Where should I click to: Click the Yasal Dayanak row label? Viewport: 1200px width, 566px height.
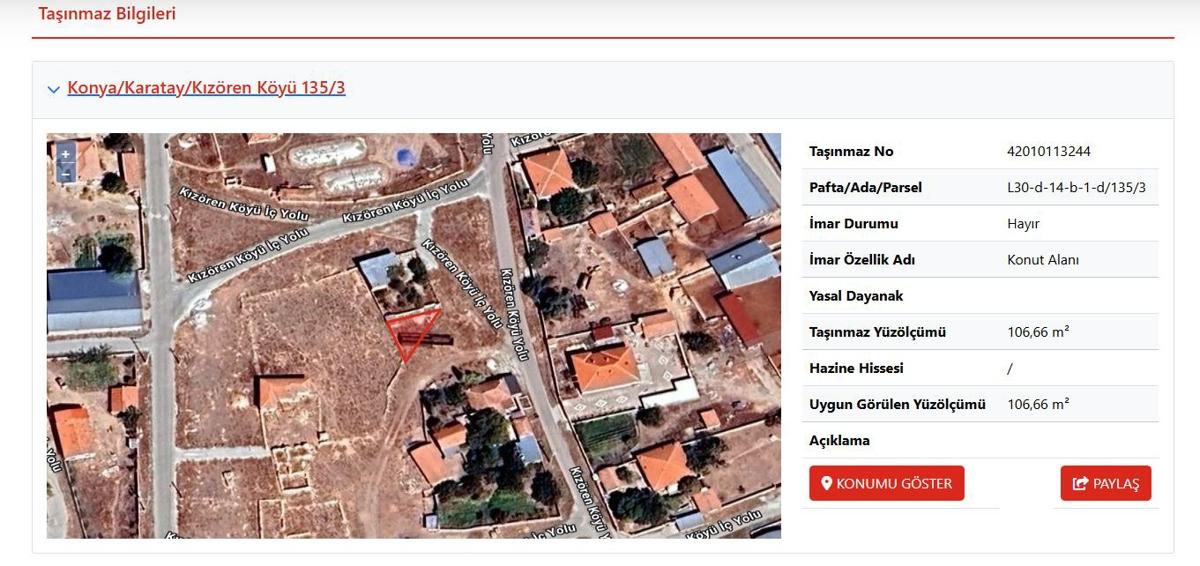click(x=855, y=296)
